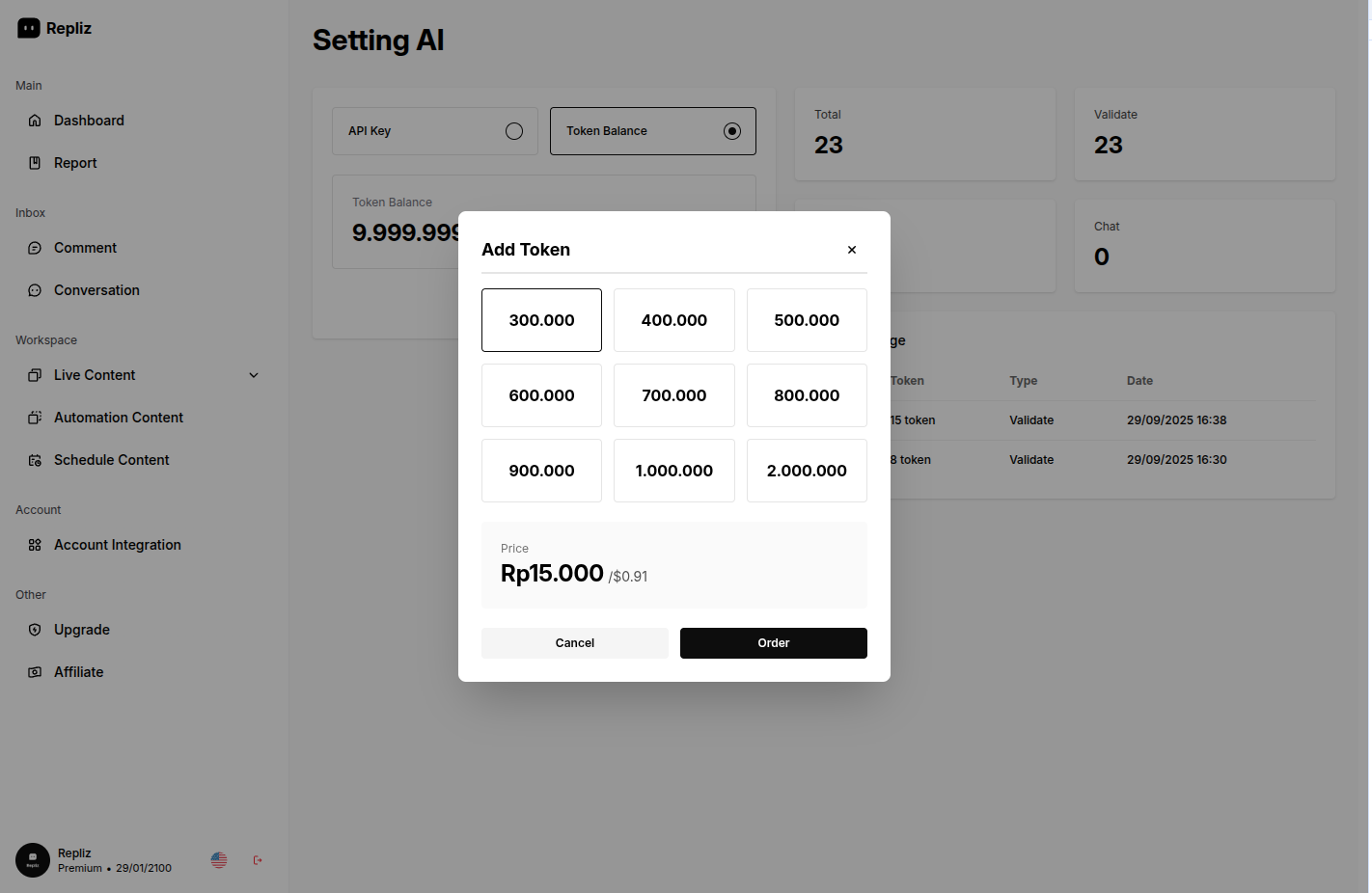This screenshot has width=1372, height=893.
Task: Open the Repliz profile avatar menu
Action: [33, 860]
